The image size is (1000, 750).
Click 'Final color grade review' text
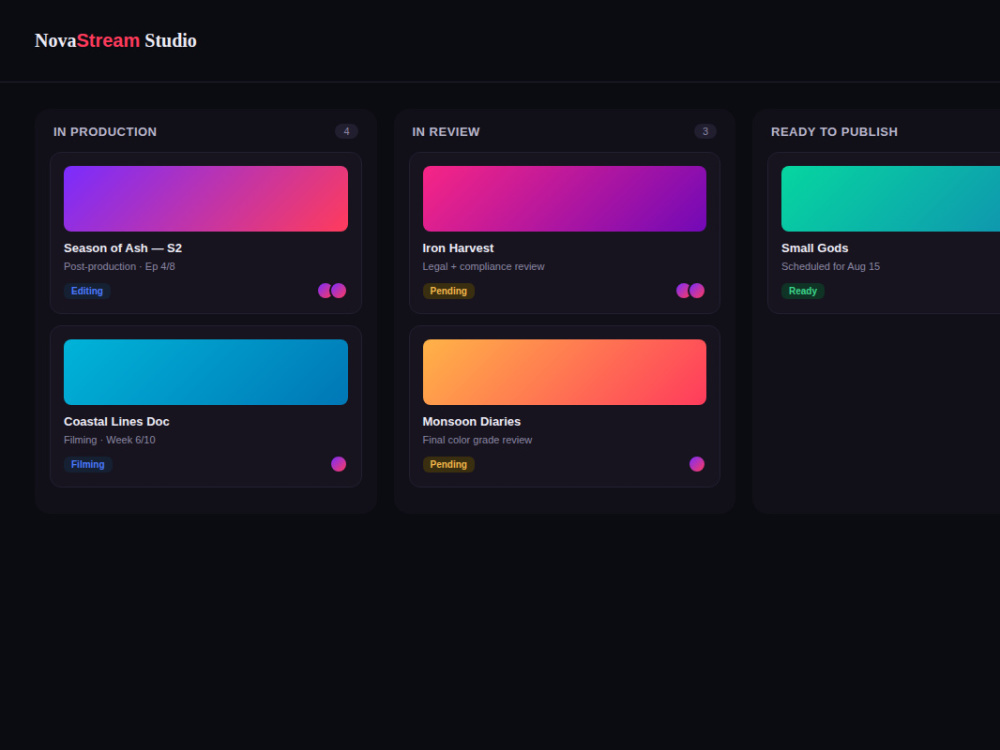click(477, 440)
